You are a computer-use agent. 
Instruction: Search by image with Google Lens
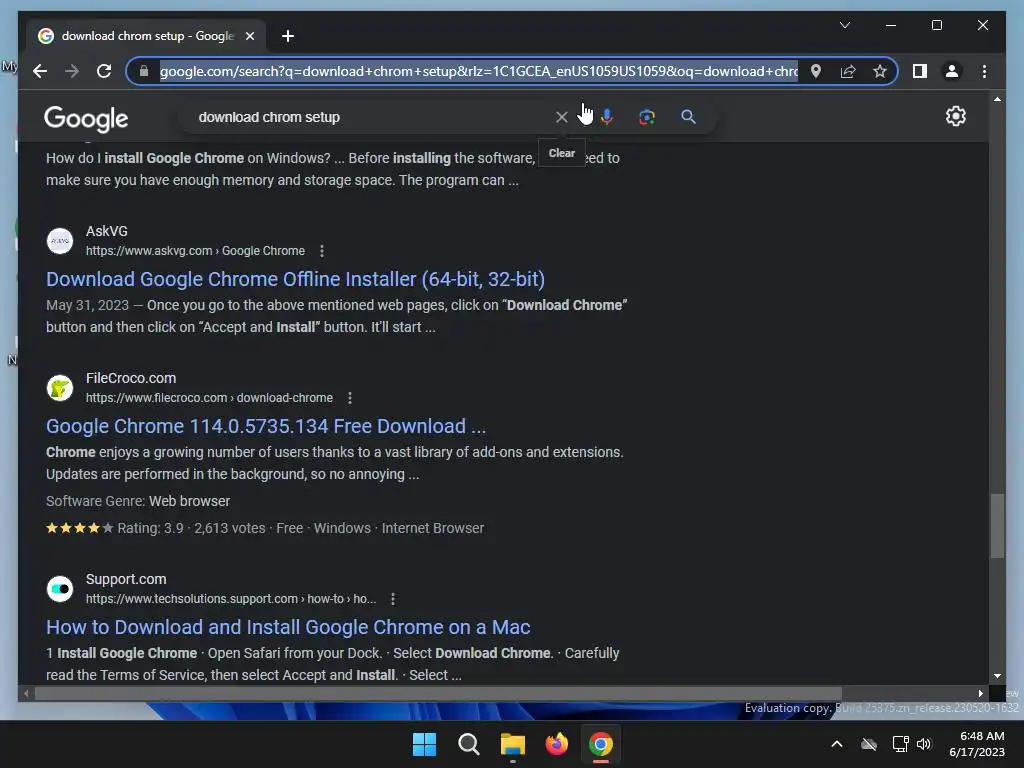tap(647, 117)
